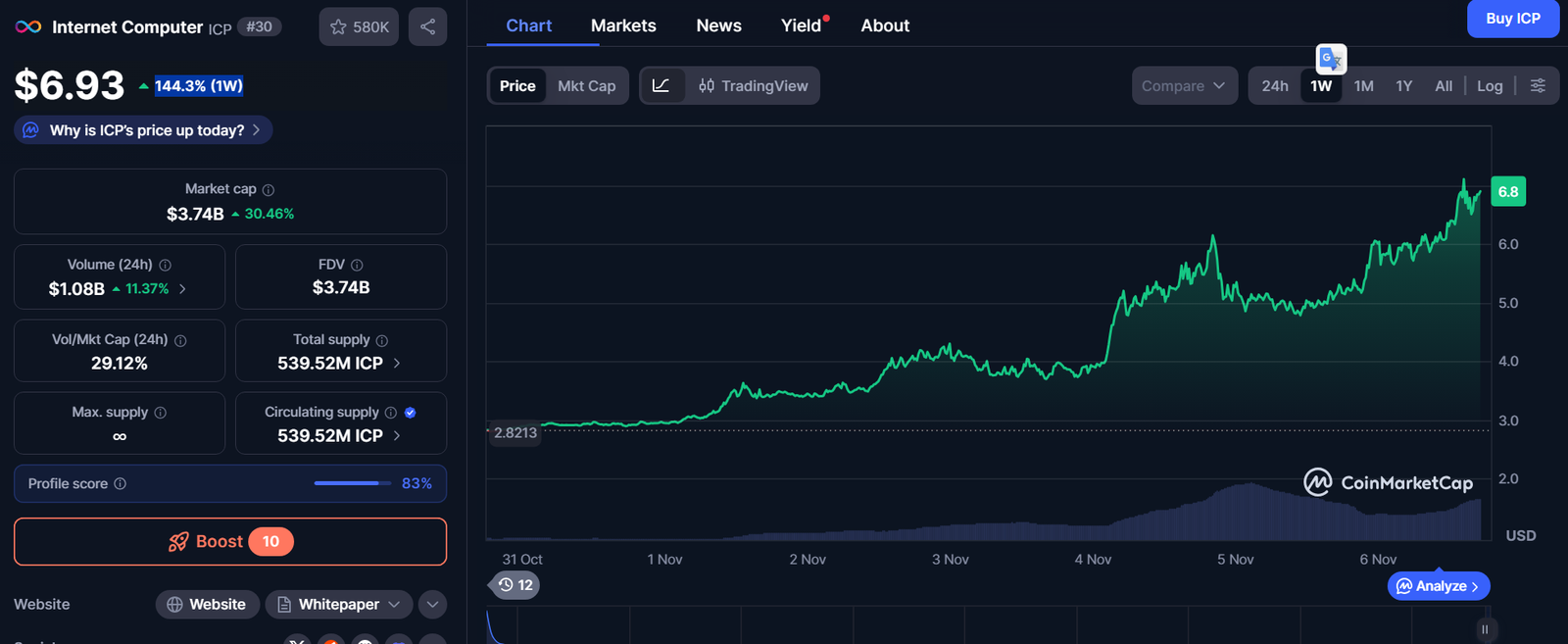This screenshot has width=1568, height=644.
Task: Open the Markets tab
Action: pyautogui.click(x=623, y=25)
